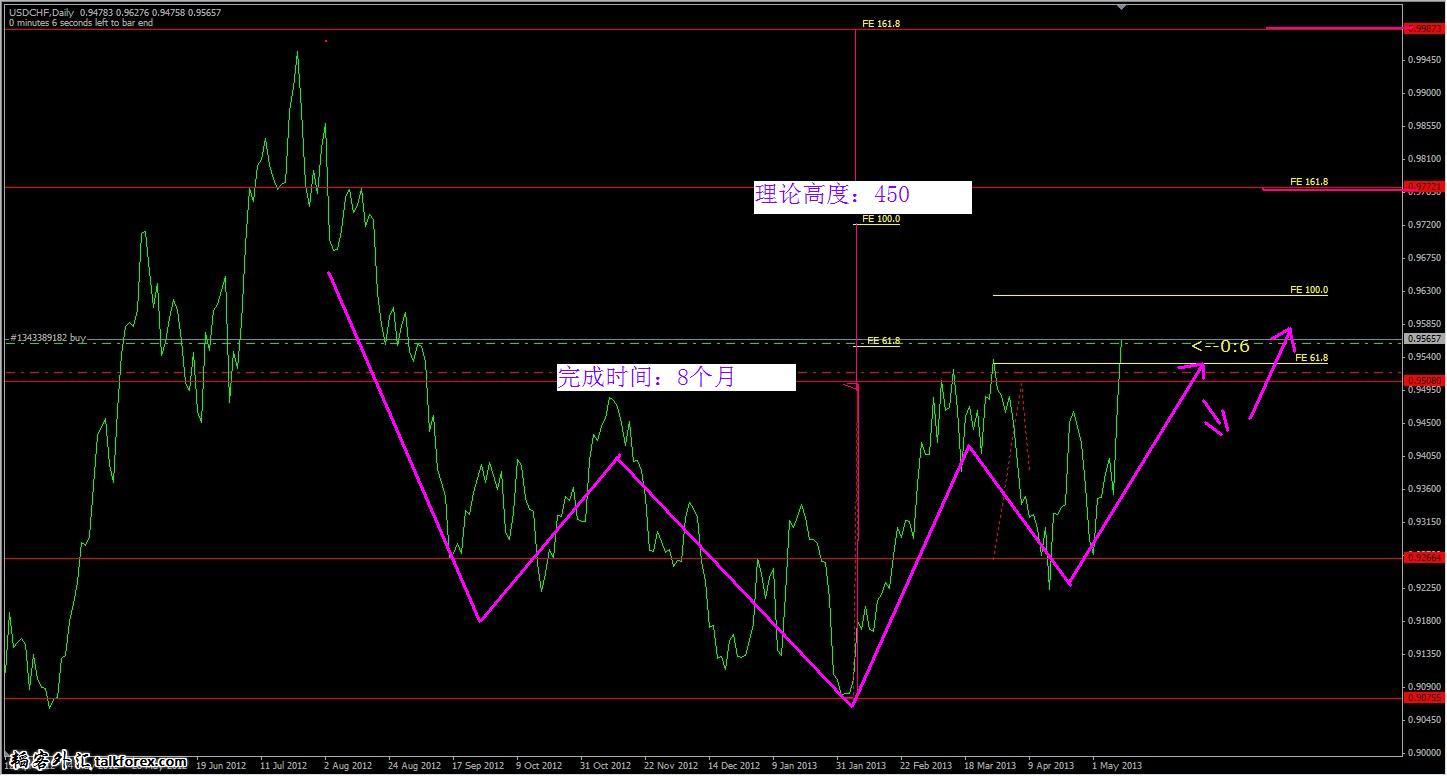Click the right-side FE 100.0 Fibonacci label
Image resolution: width=1447 pixels, height=776 pixels.
pos(1309,290)
